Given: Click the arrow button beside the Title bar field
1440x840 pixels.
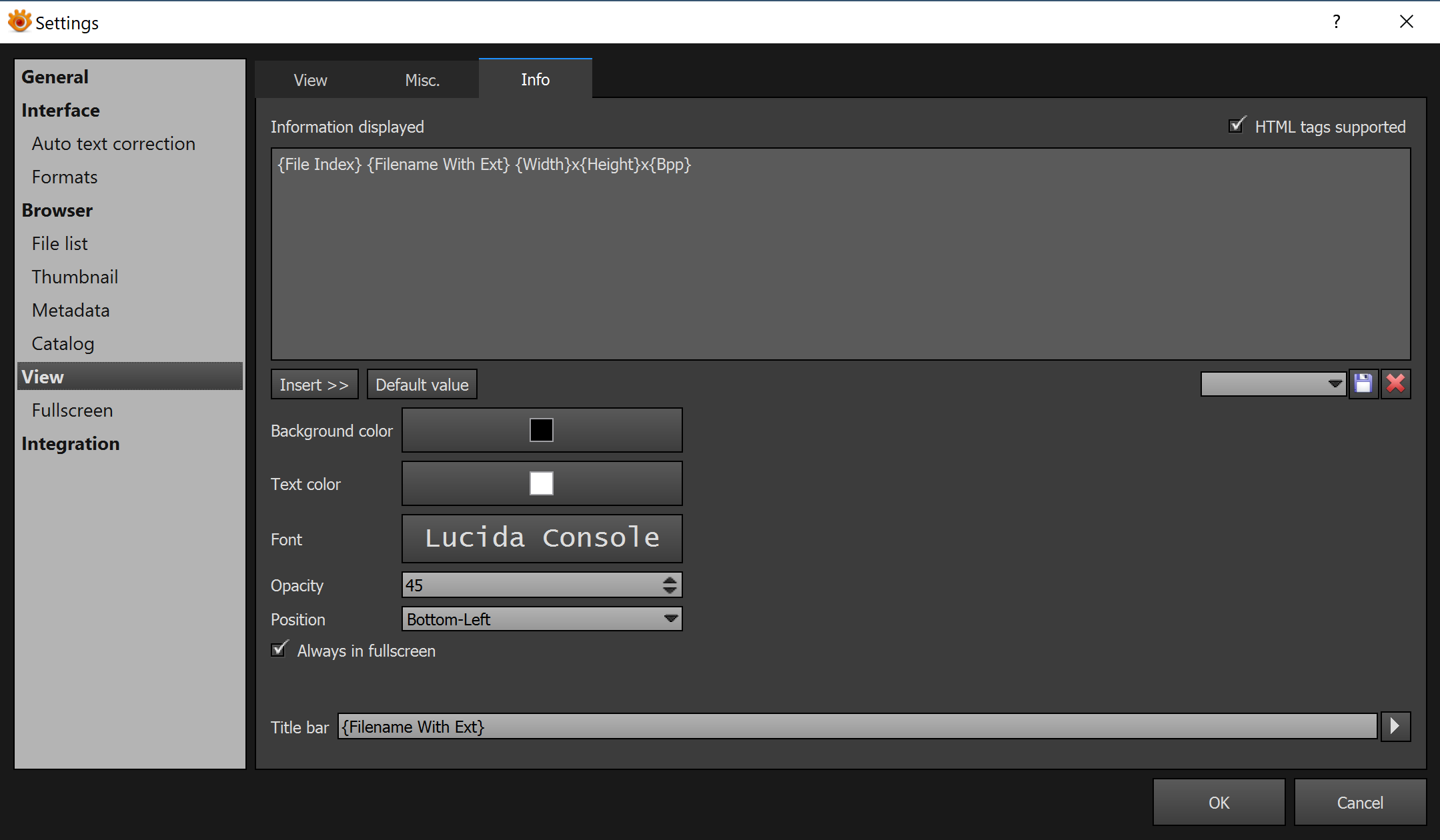Looking at the screenshot, I should (1395, 726).
